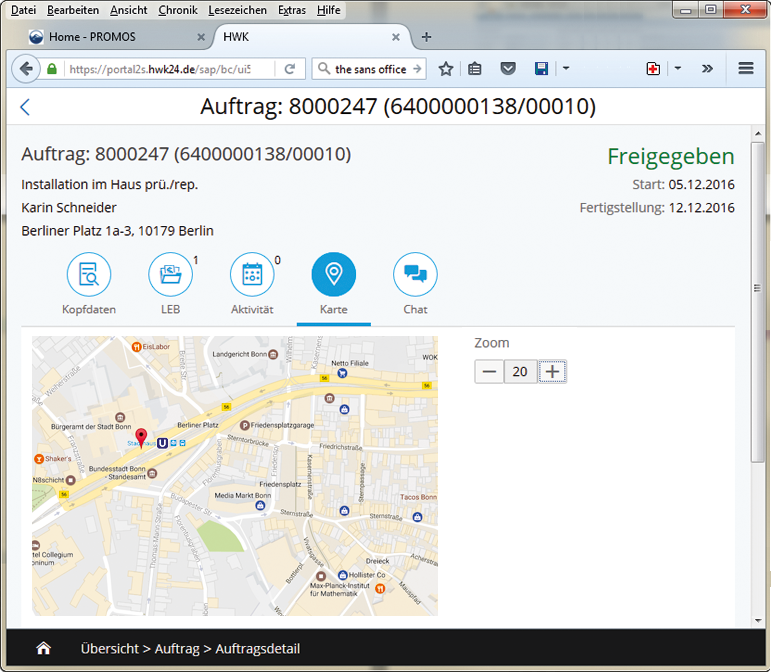Image resolution: width=771 pixels, height=672 pixels.
Task: Increase map zoom with plus button
Action: tap(552, 372)
